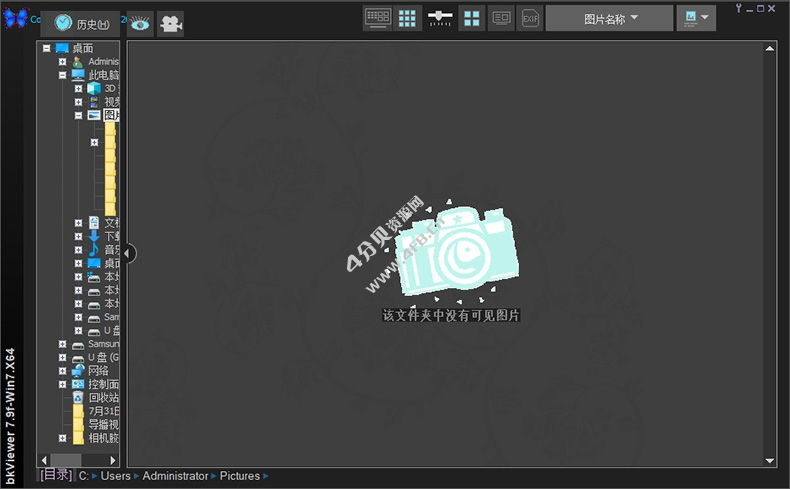The image size is (790, 489).
Task: Click the eye preview icon in toolbar
Action: pyautogui.click(x=140, y=24)
